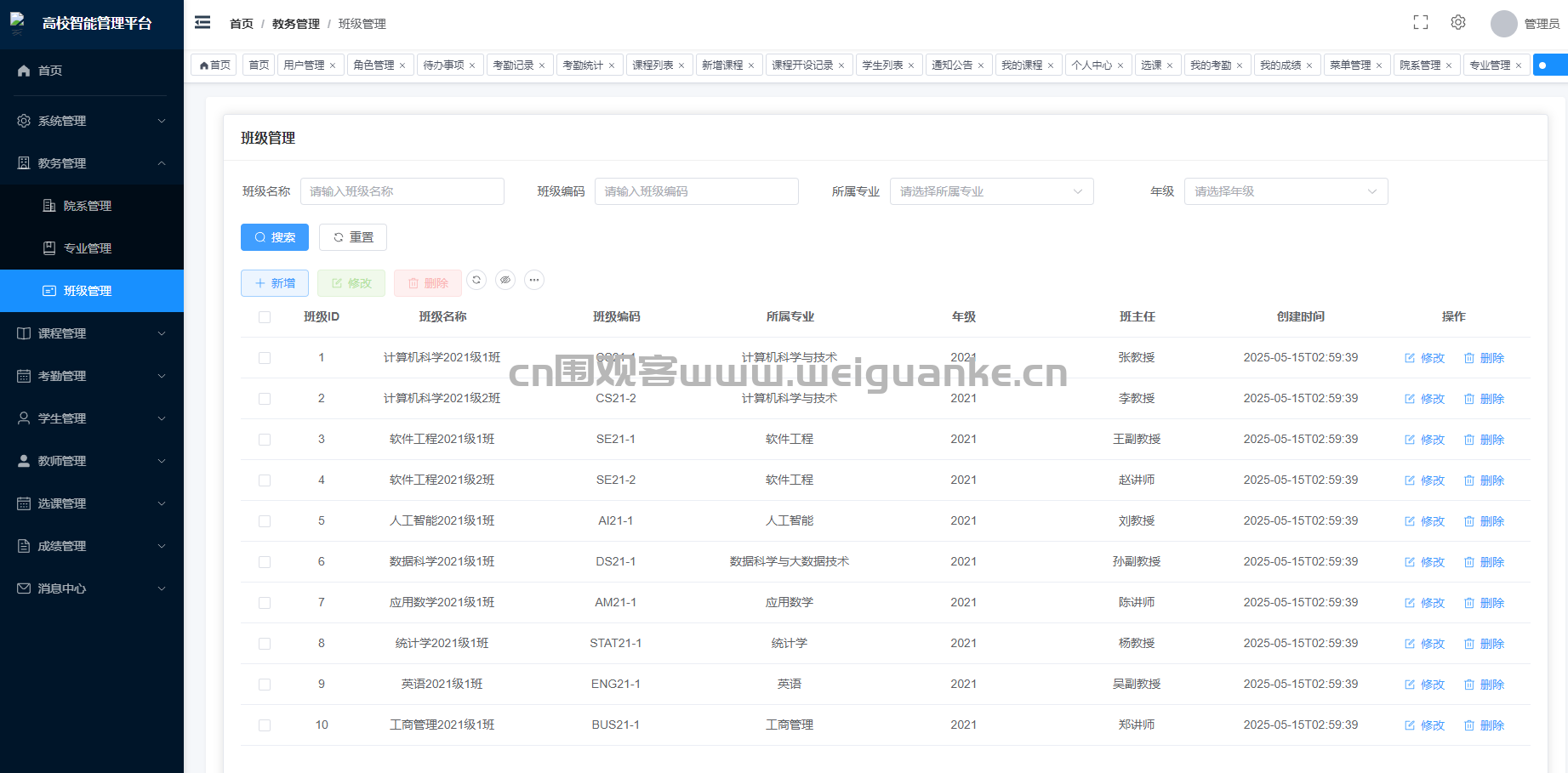
Task: Switch to the 学生列表 tab
Action: click(882, 65)
